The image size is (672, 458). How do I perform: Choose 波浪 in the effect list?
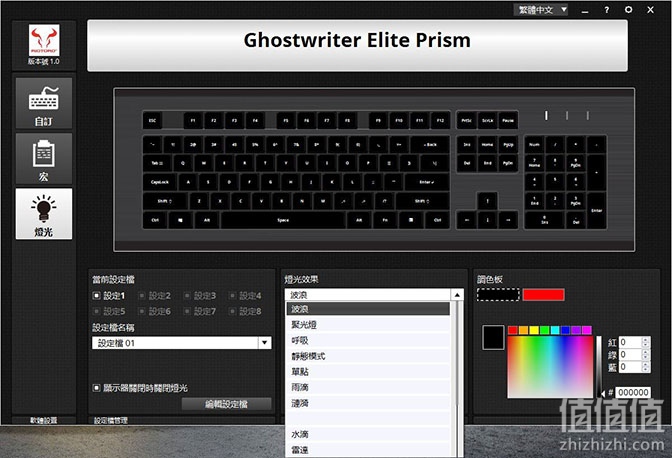[368, 309]
